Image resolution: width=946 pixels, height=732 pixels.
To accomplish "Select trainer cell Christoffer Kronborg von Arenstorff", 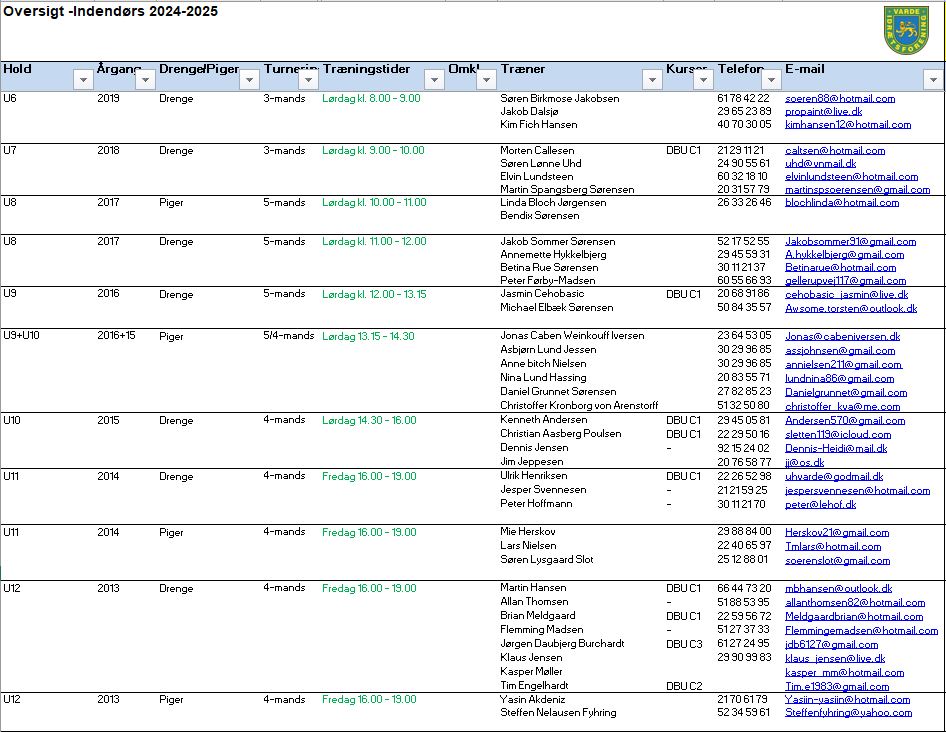I will 579,406.
